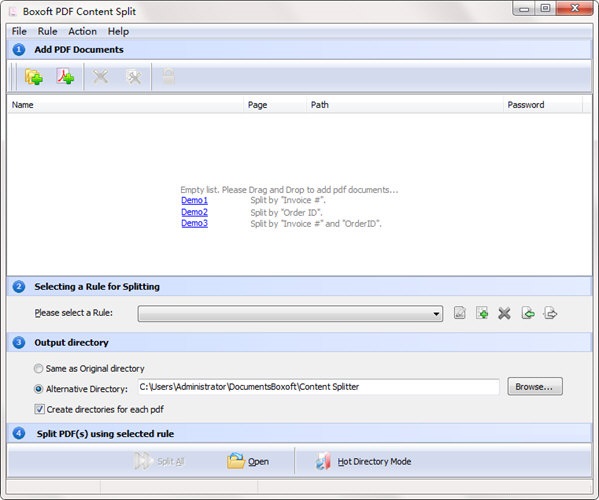Click the padlock password icon in toolbar
Screen dimensions: 599x500
coord(168,76)
